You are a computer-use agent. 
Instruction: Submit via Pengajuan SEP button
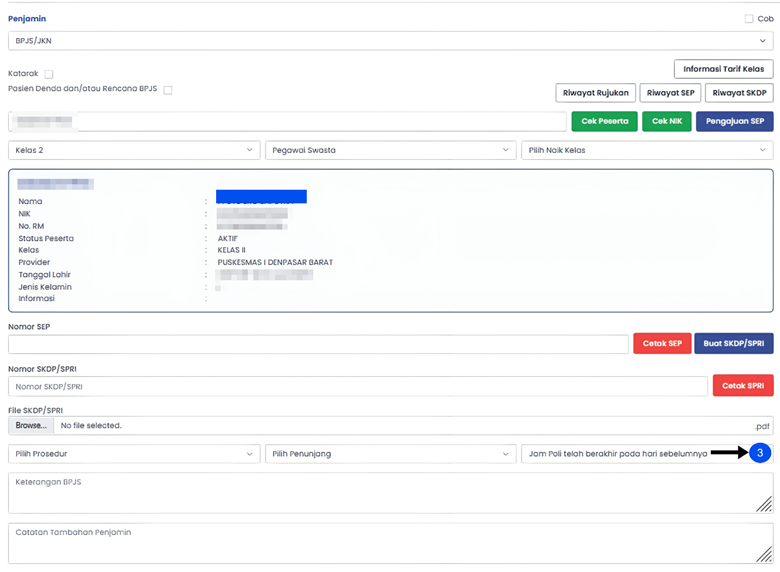pyautogui.click(x=734, y=121)
